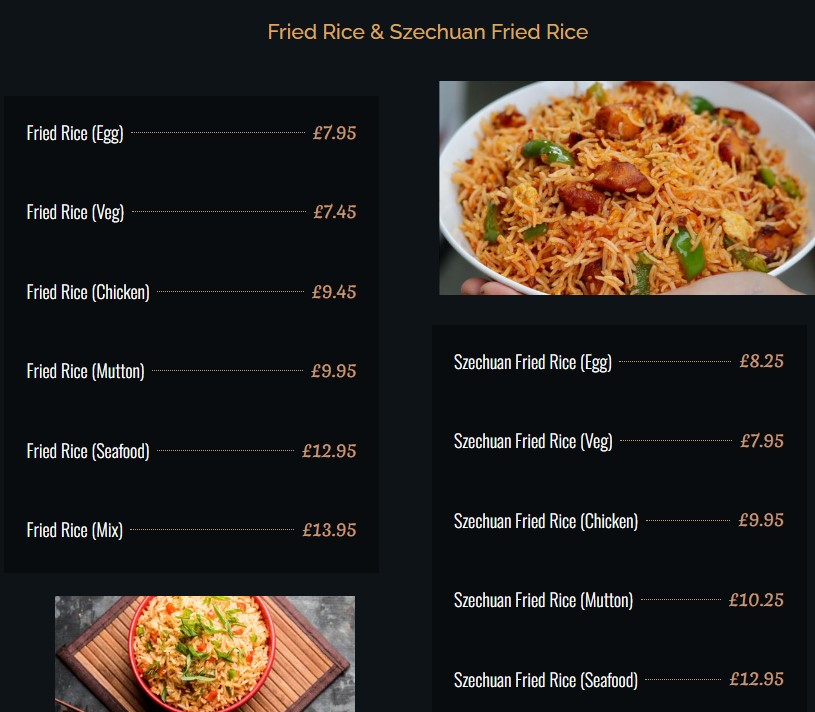The image size is (815, 712).
Task: Click the £10.25 Szechuan Mutton price
Action: tap(756, 600)
